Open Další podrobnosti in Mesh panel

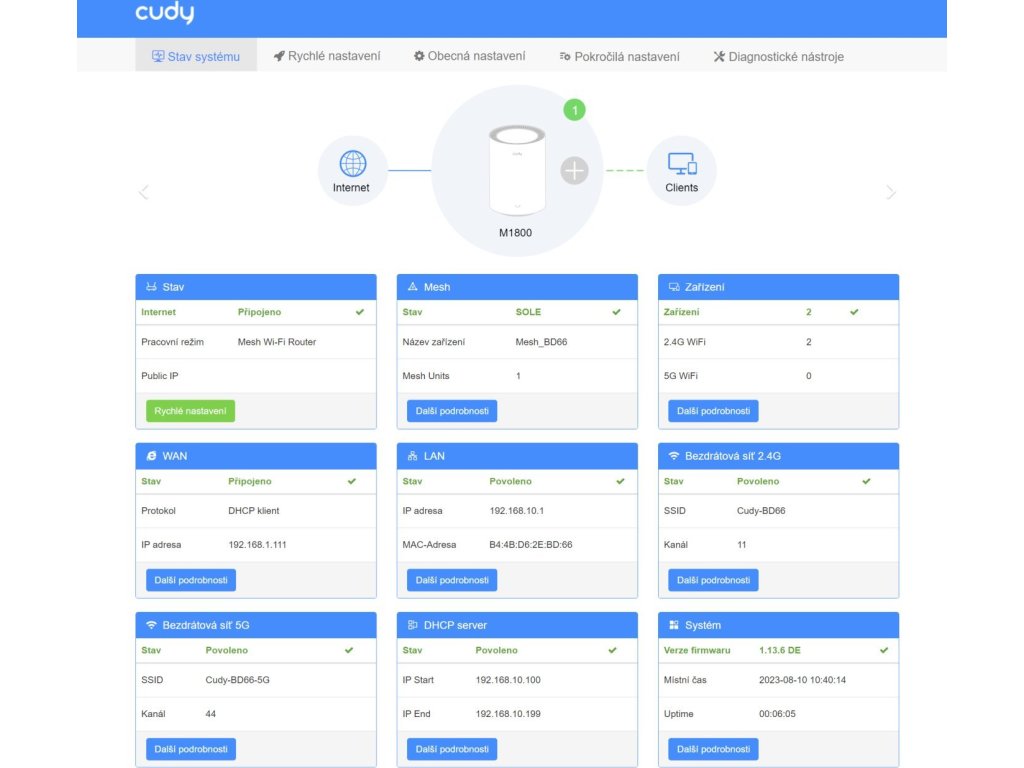(452, 411)
